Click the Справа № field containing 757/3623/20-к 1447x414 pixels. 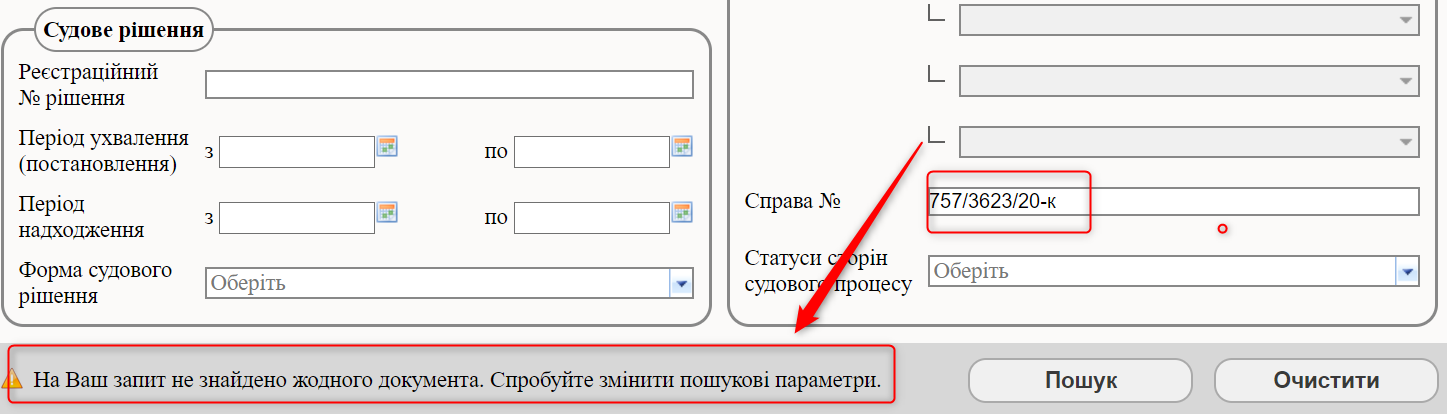click(1172, 202)
